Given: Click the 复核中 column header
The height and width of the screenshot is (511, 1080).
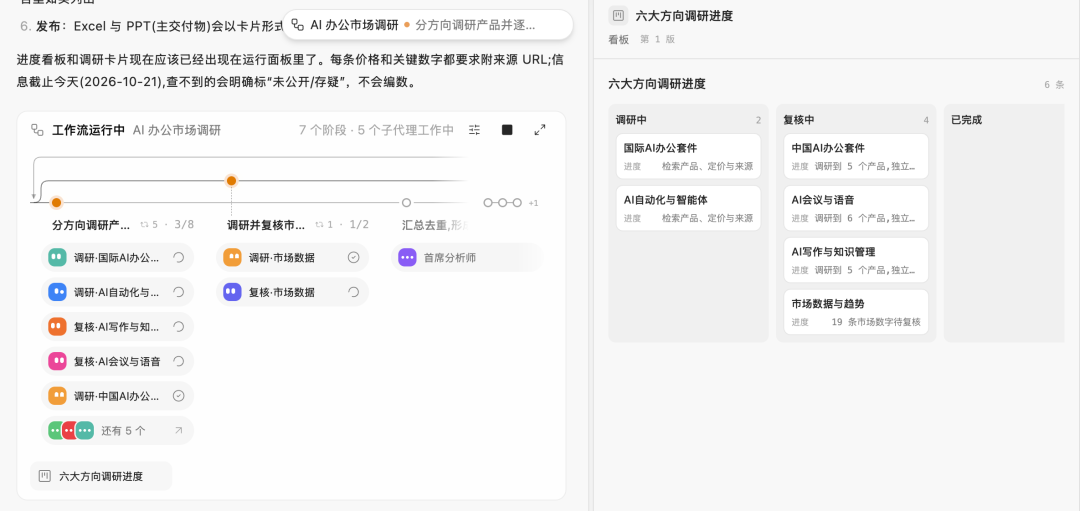Looking at the screenshot, I should coord(799,120).
